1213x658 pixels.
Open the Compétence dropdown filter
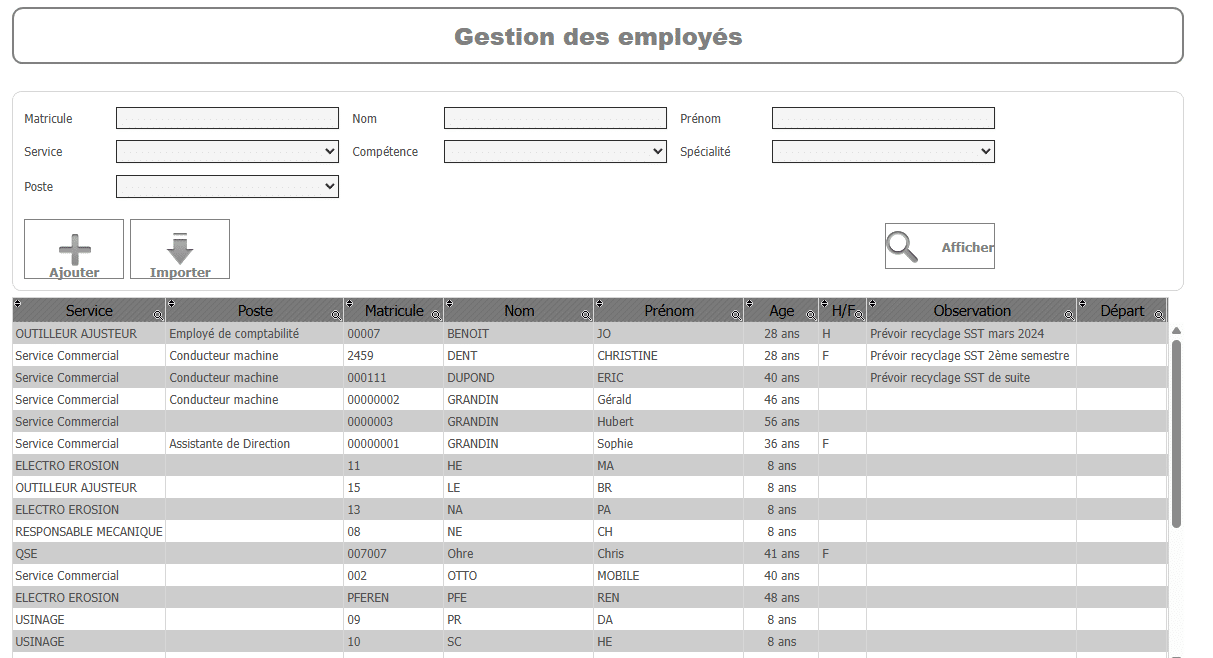point(555,152)
